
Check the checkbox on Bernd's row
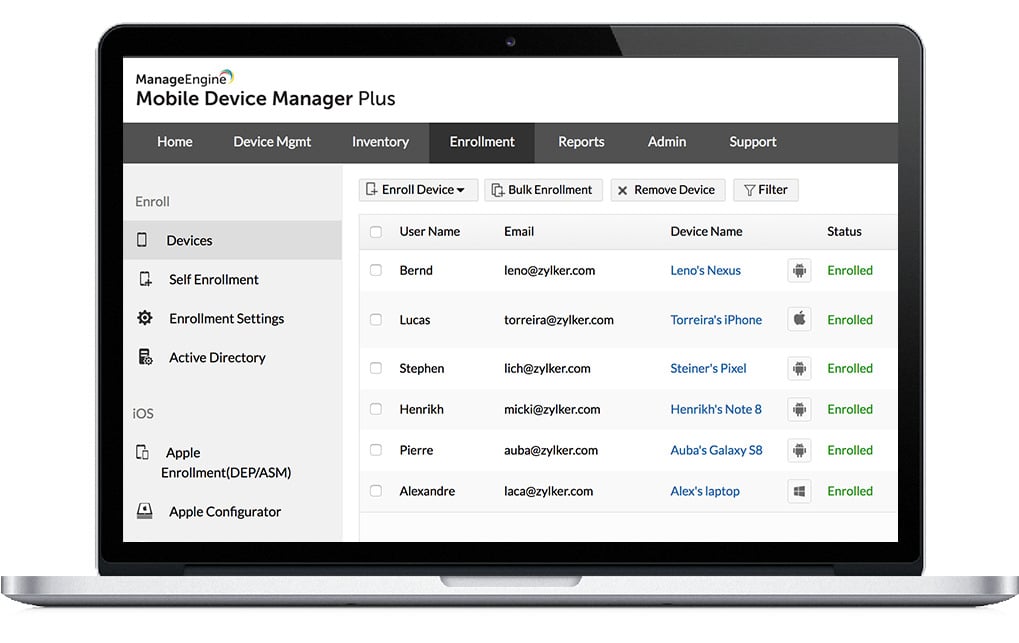point(375,270)
